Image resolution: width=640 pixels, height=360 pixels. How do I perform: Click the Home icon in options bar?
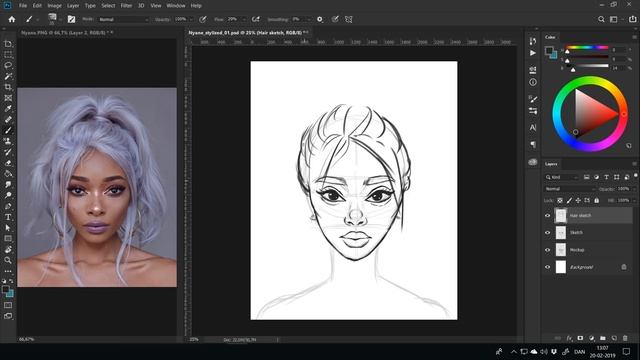12,19
